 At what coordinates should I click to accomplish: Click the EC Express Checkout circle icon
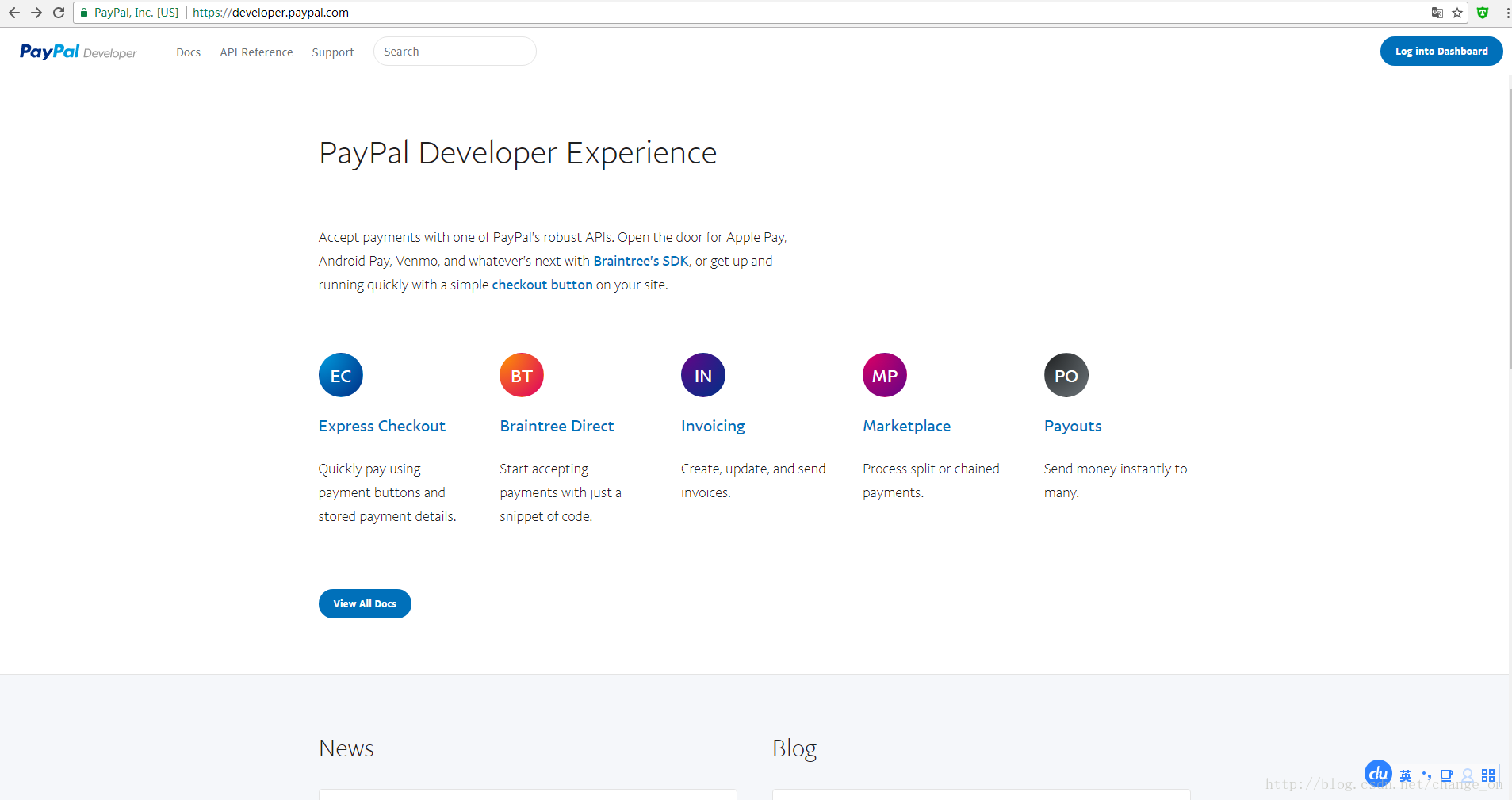click(341, 375)
